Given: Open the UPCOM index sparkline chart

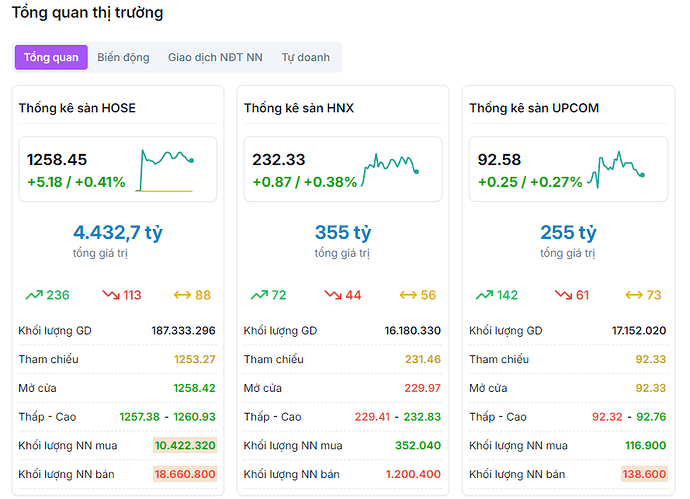Looking at the screenshot, I should point(616,170).
